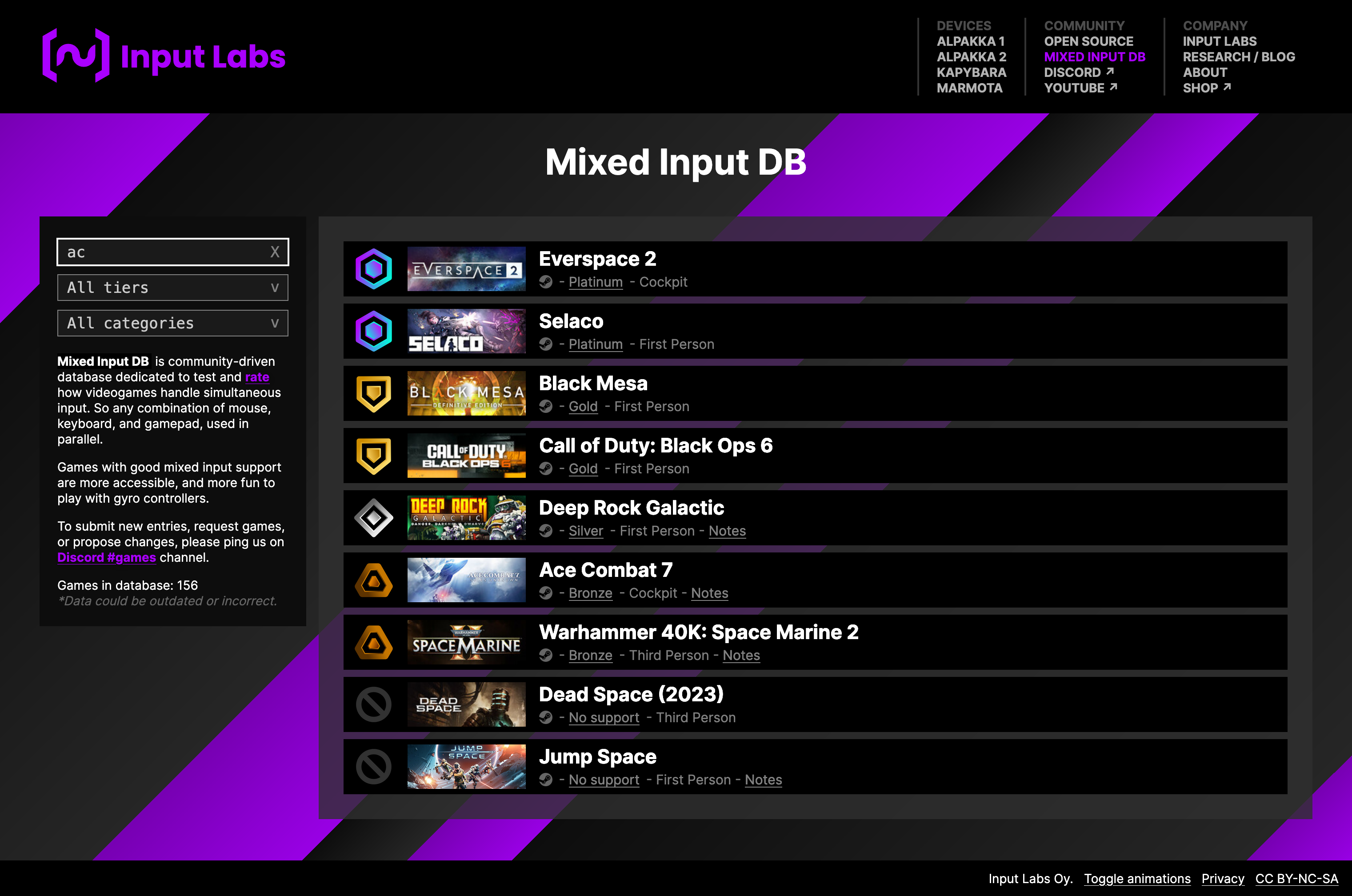
Task: Click the Gold badge for Call of Duty: Black Ops 6
Action: [374, 456]
